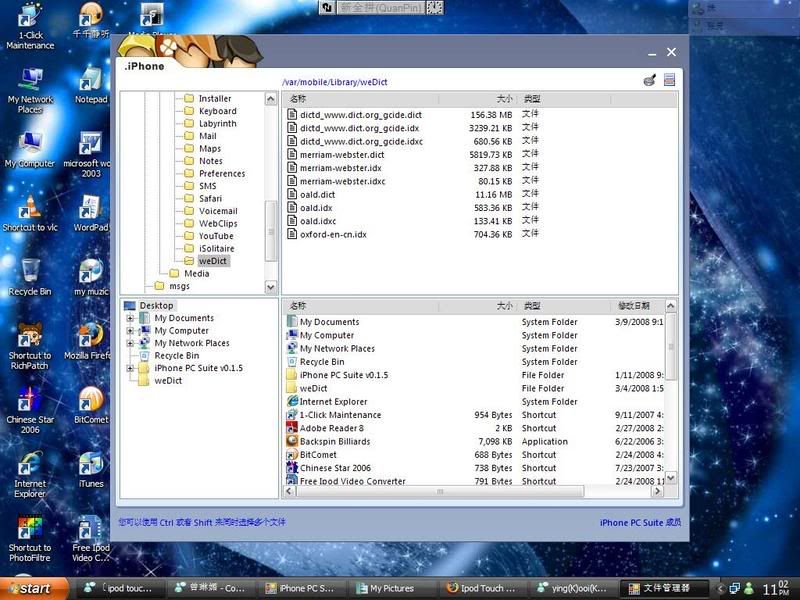Select the Chinese Star 2006 desktop icon
This screenshot has width=800, height=600.
pos(30,410)
